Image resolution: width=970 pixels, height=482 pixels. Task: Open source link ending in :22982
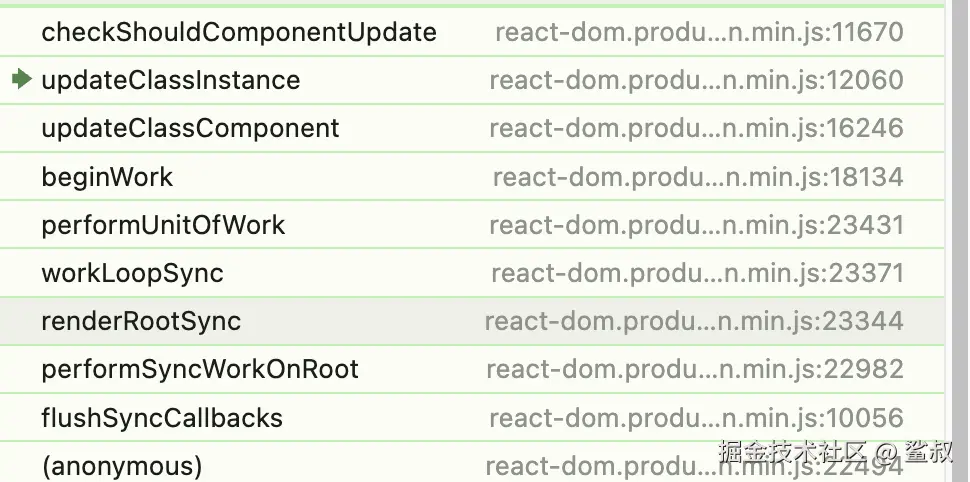[x=695, y=369]
